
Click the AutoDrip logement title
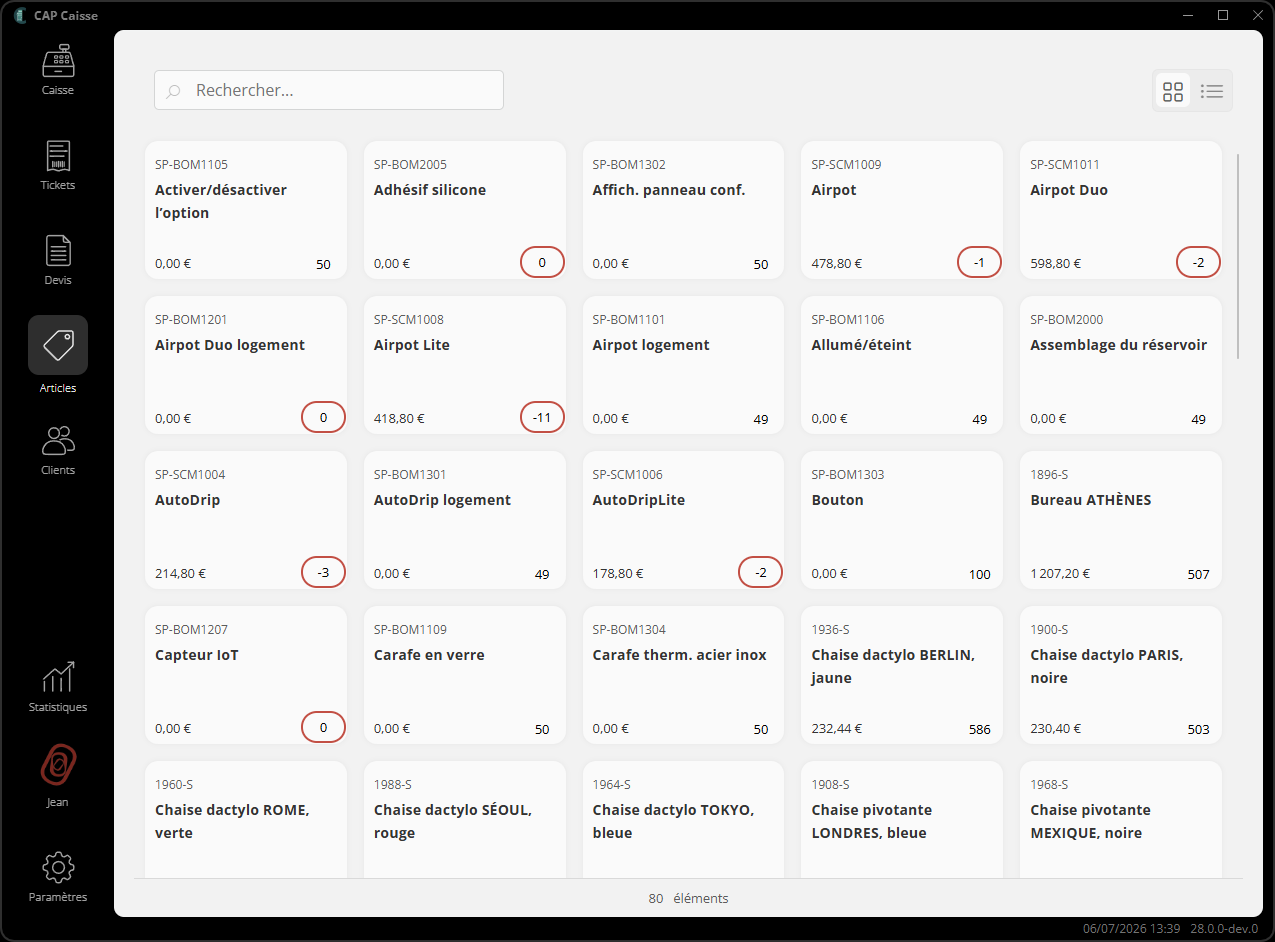(x=442, y=500)
